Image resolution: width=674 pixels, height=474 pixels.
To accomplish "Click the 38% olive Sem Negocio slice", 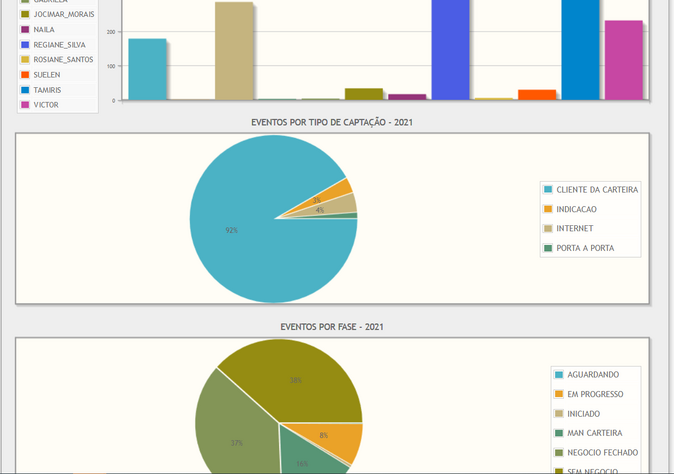I will pyautogui.click(x=297, y=378).
